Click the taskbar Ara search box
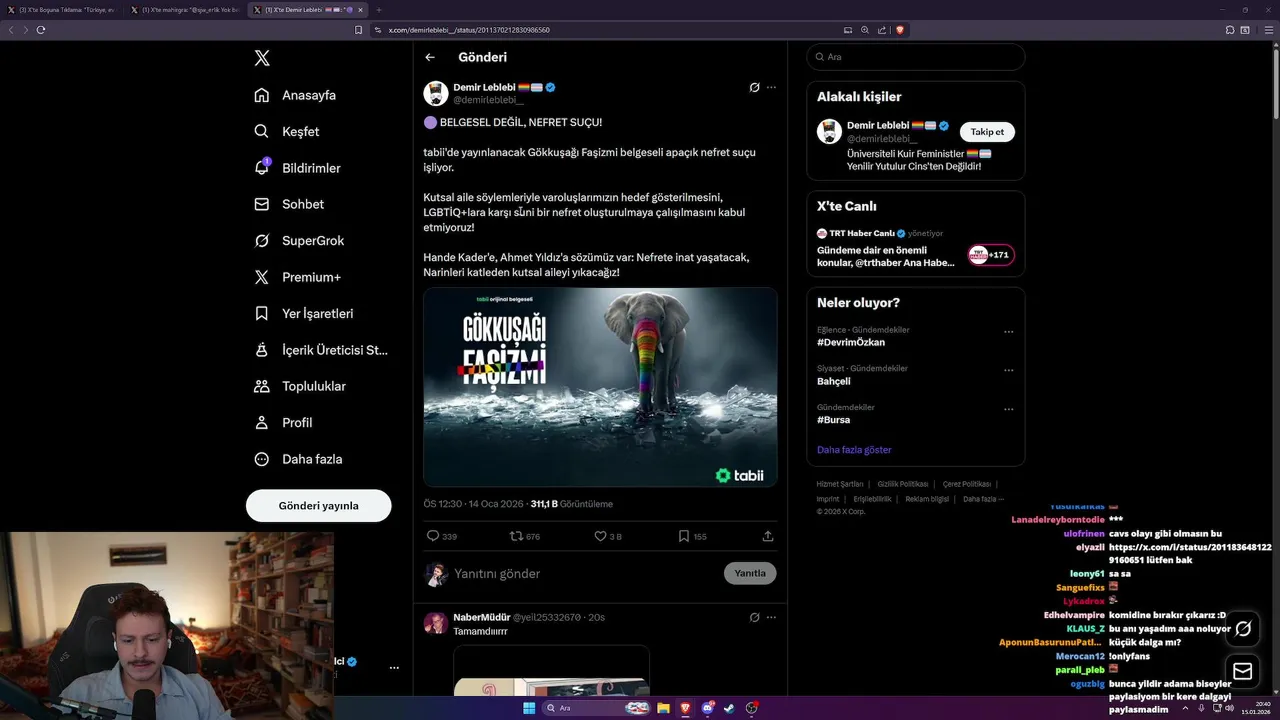Image resolution: width=1280 pixels, height=720 pixels. tap(597, 708)
